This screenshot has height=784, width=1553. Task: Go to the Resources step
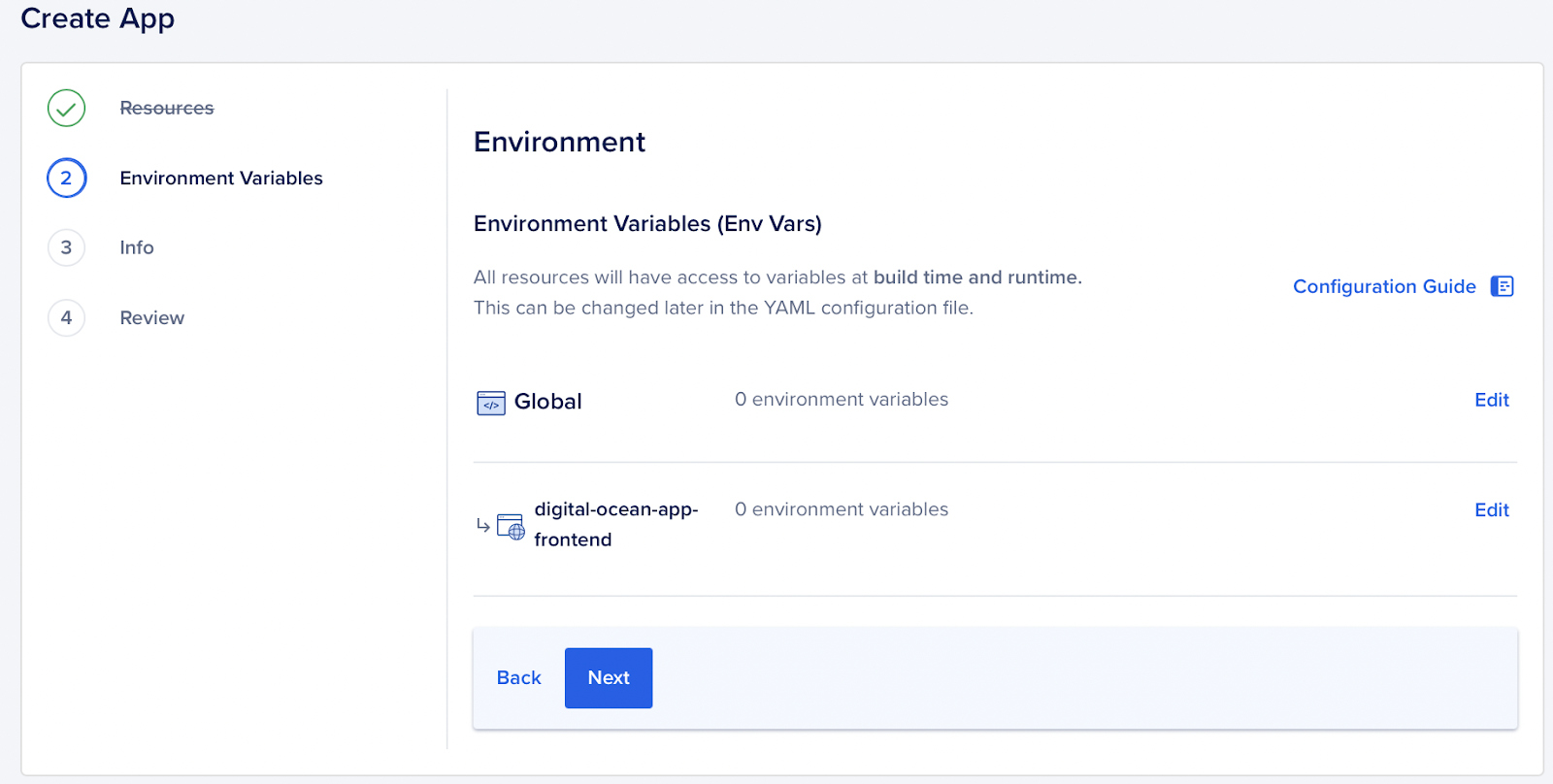click(x=166, y=108)
